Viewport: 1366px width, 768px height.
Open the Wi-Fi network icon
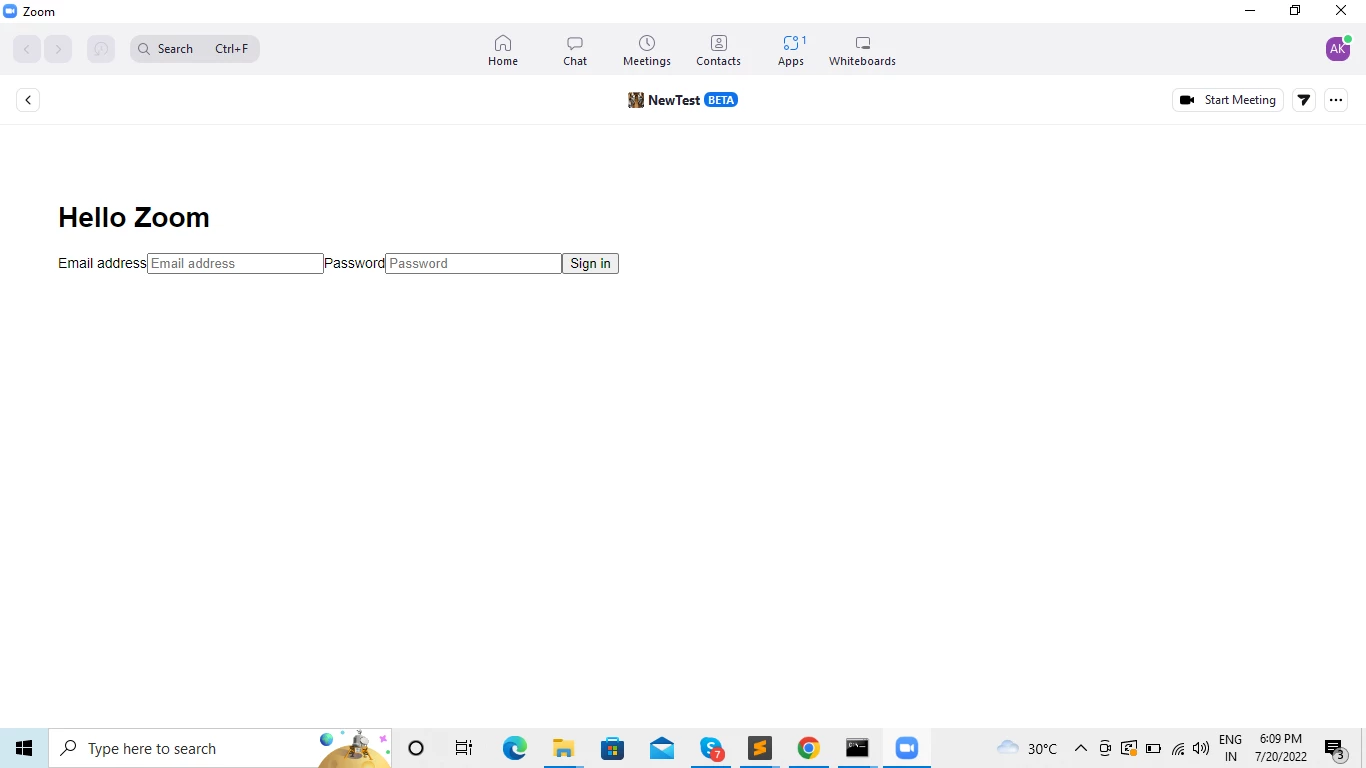tap(1178, 748)
